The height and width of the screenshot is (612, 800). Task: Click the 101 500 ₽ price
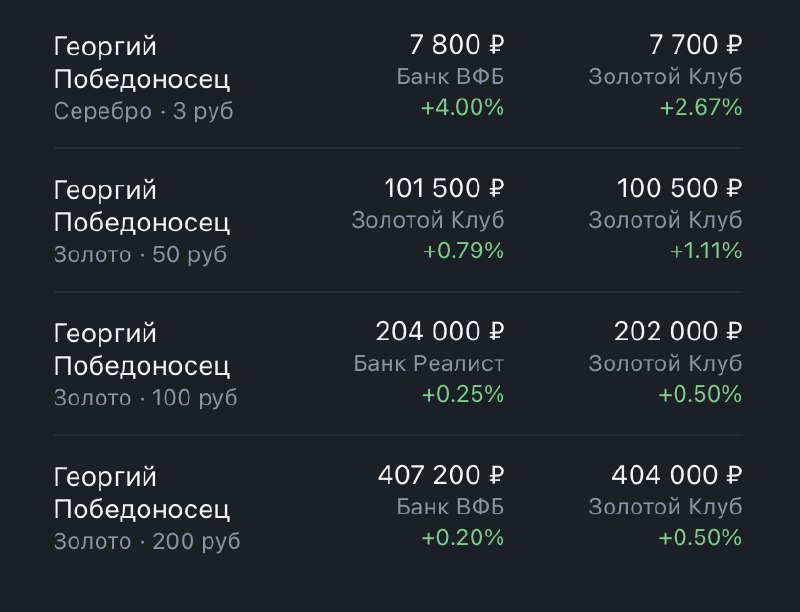tap(444, 188)
